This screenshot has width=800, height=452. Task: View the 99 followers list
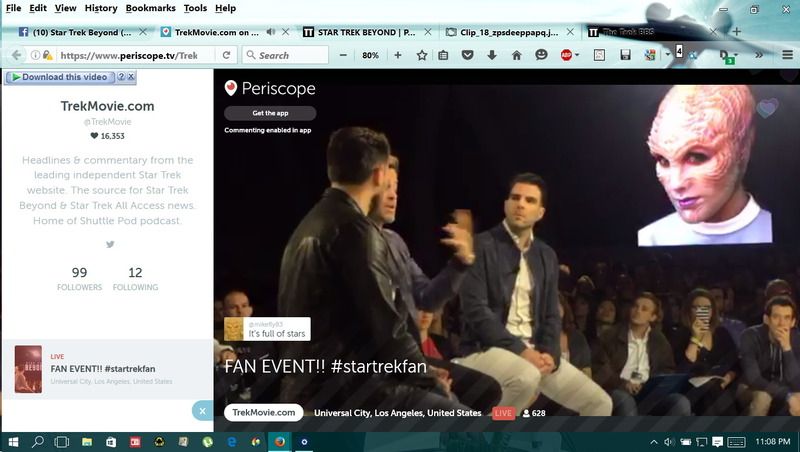[x=79, y=279]
